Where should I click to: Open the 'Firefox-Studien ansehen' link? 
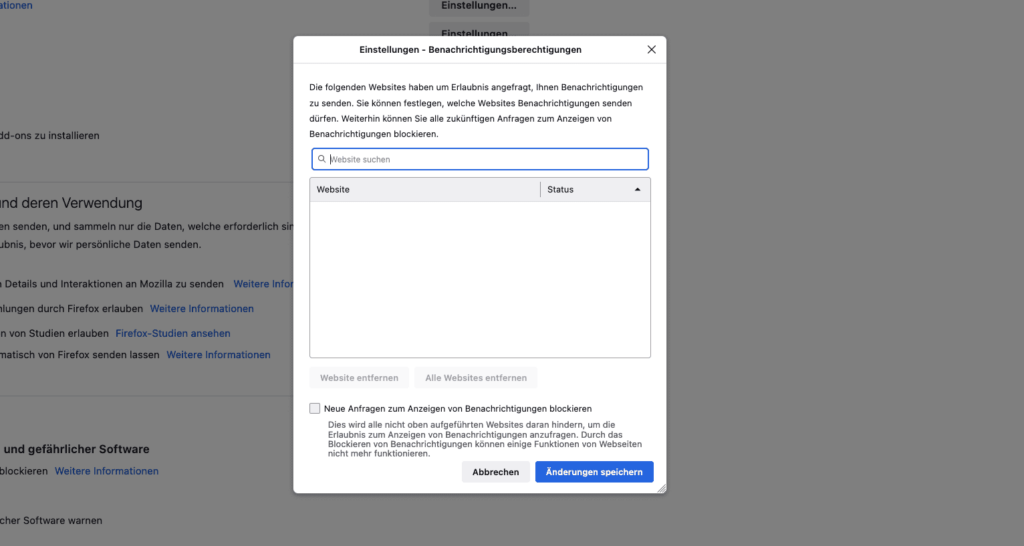click(173, 333)
